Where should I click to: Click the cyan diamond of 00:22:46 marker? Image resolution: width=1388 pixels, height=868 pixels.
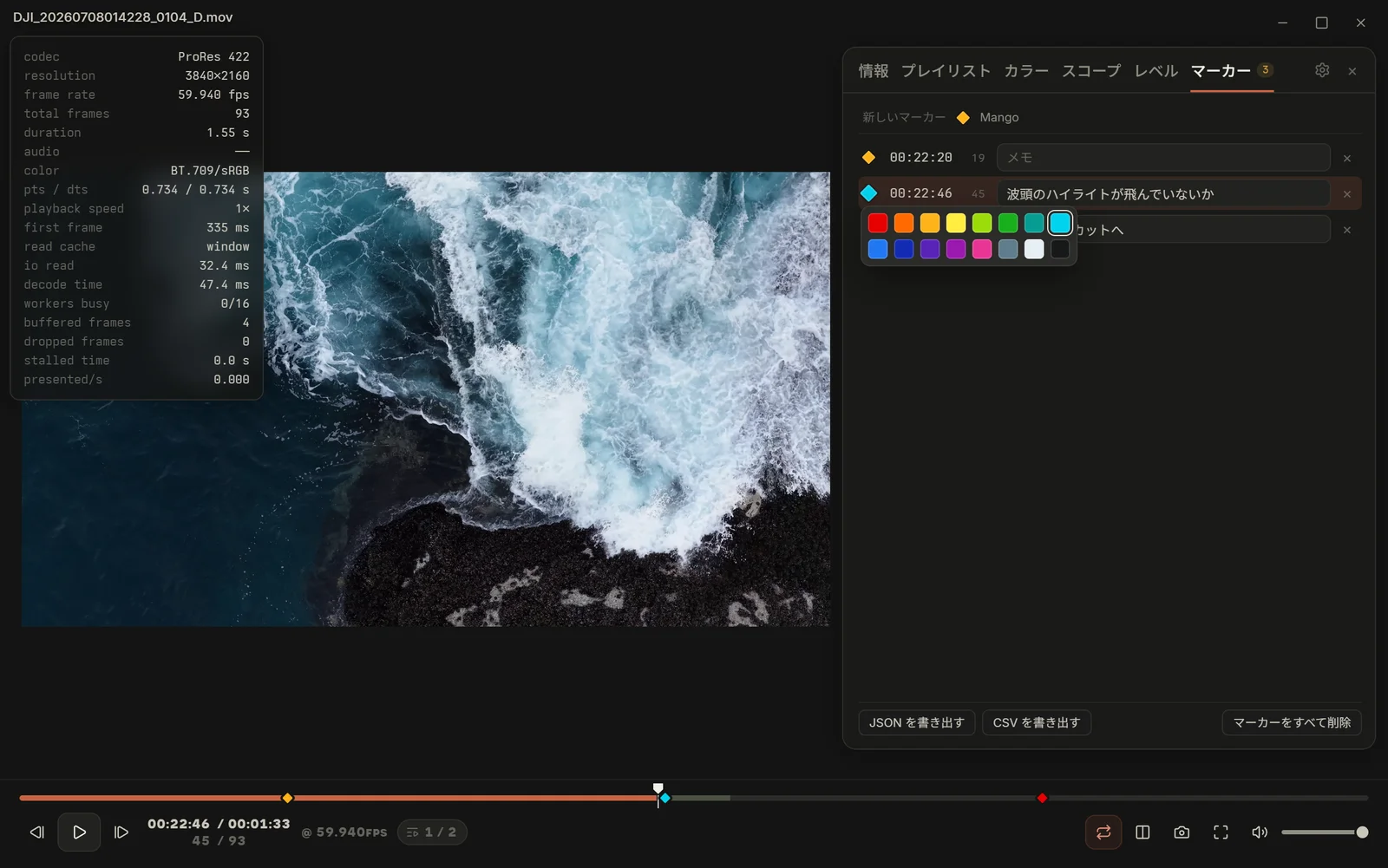point(869,193)
